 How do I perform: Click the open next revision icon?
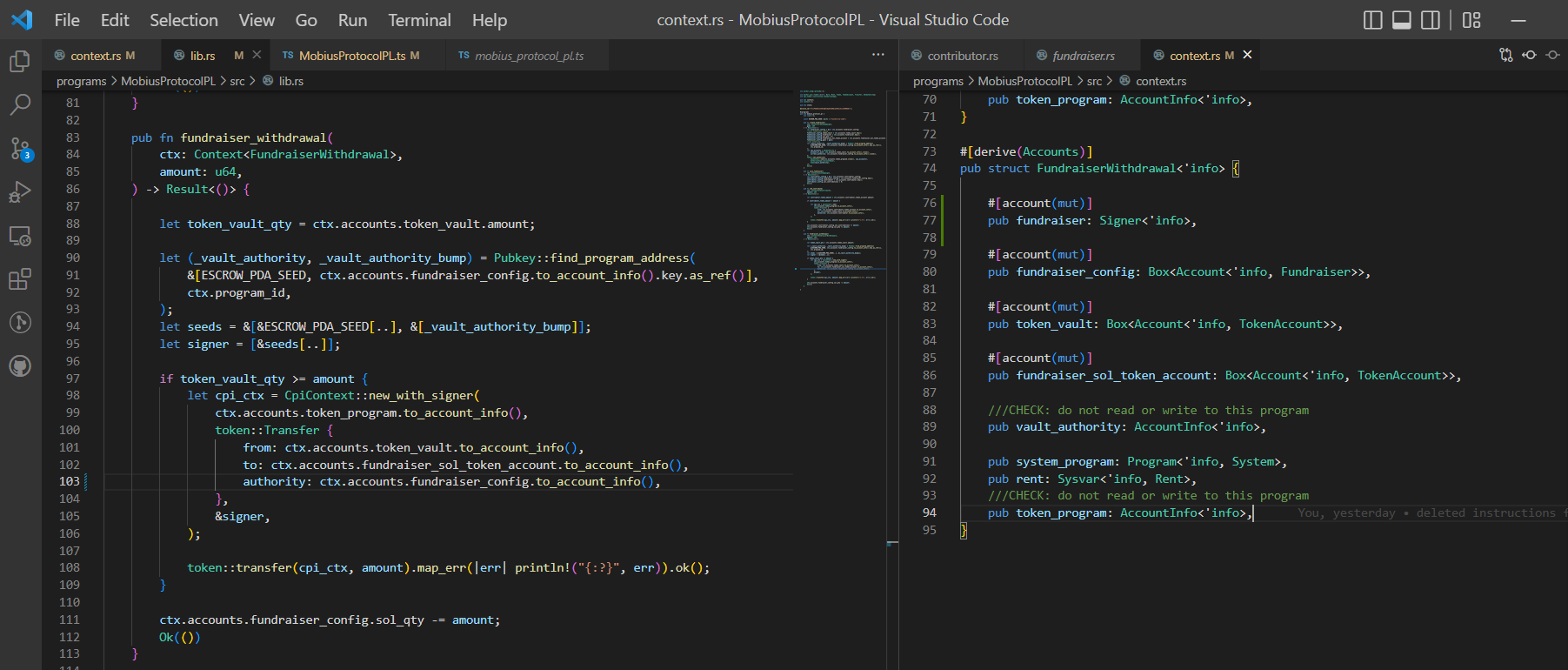[1553, 55]
